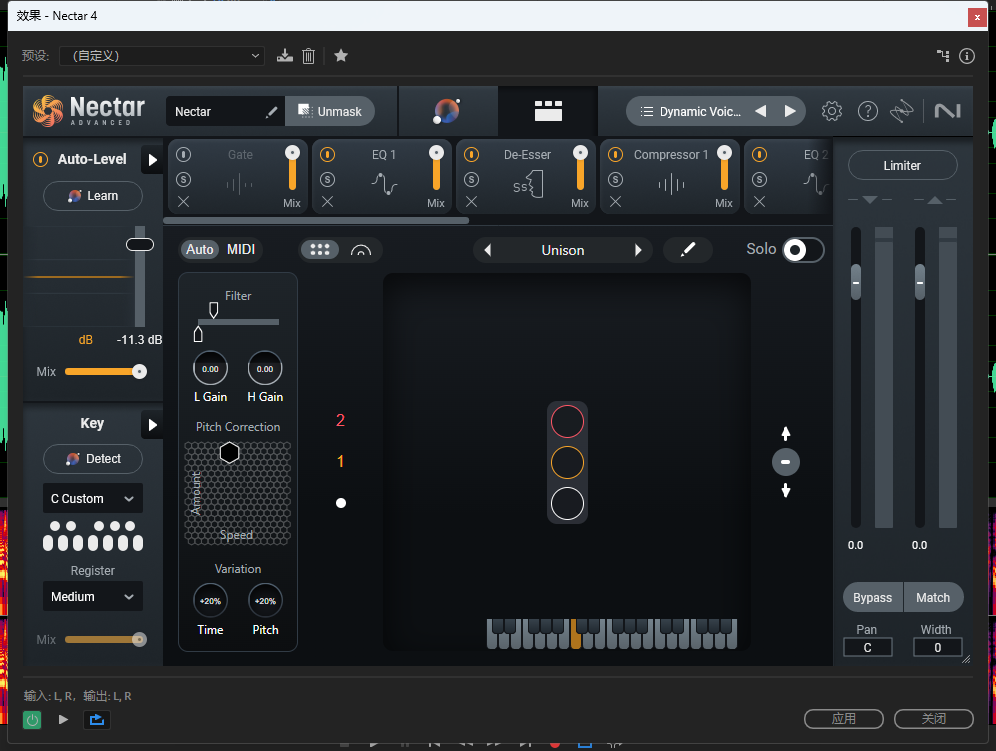The width and height of the screenshot is (996, 751).
Task: Open the C Custom key dropdown
Action: pos(93,499)
